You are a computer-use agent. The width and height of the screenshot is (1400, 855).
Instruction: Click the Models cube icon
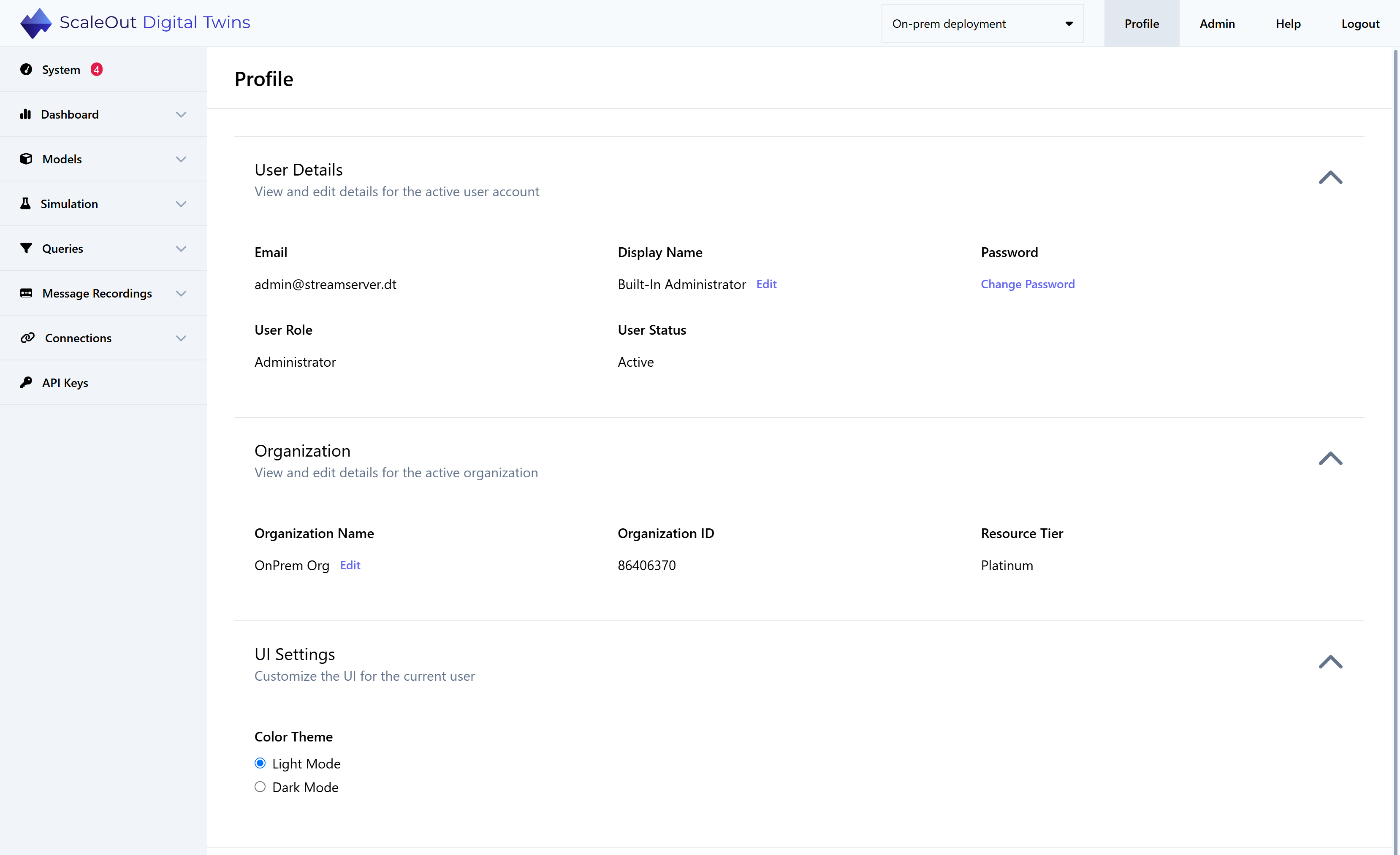point(26,159)
